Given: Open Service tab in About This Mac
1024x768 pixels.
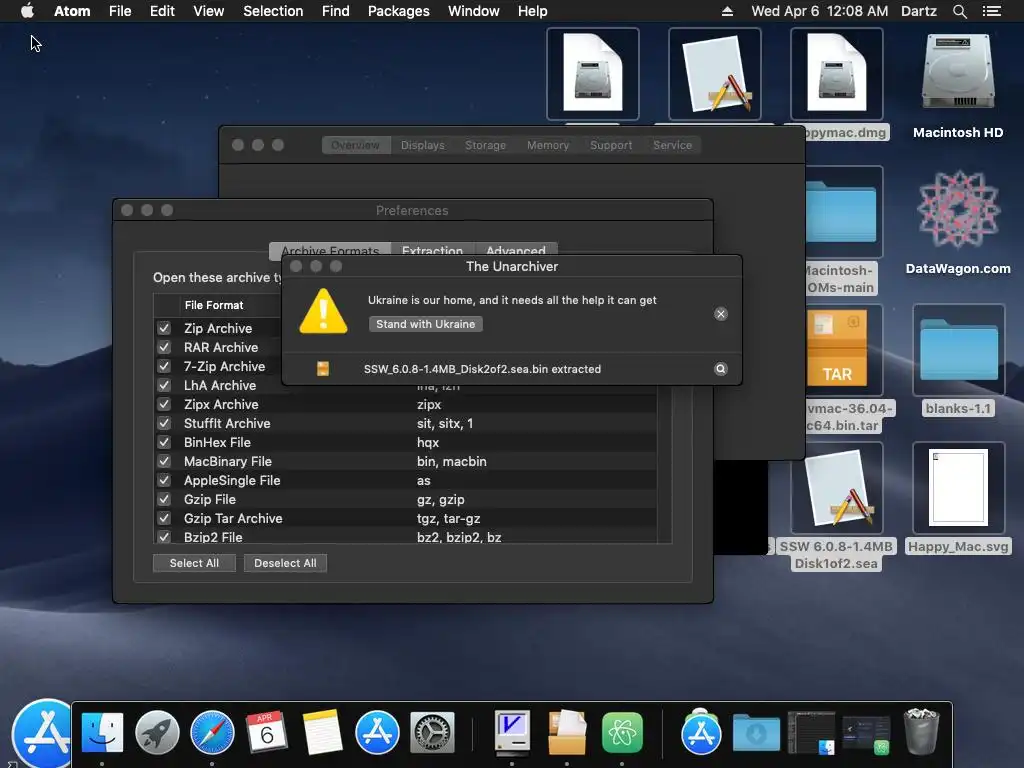Looking at the screenshot, I should click(x=673, y=145).
